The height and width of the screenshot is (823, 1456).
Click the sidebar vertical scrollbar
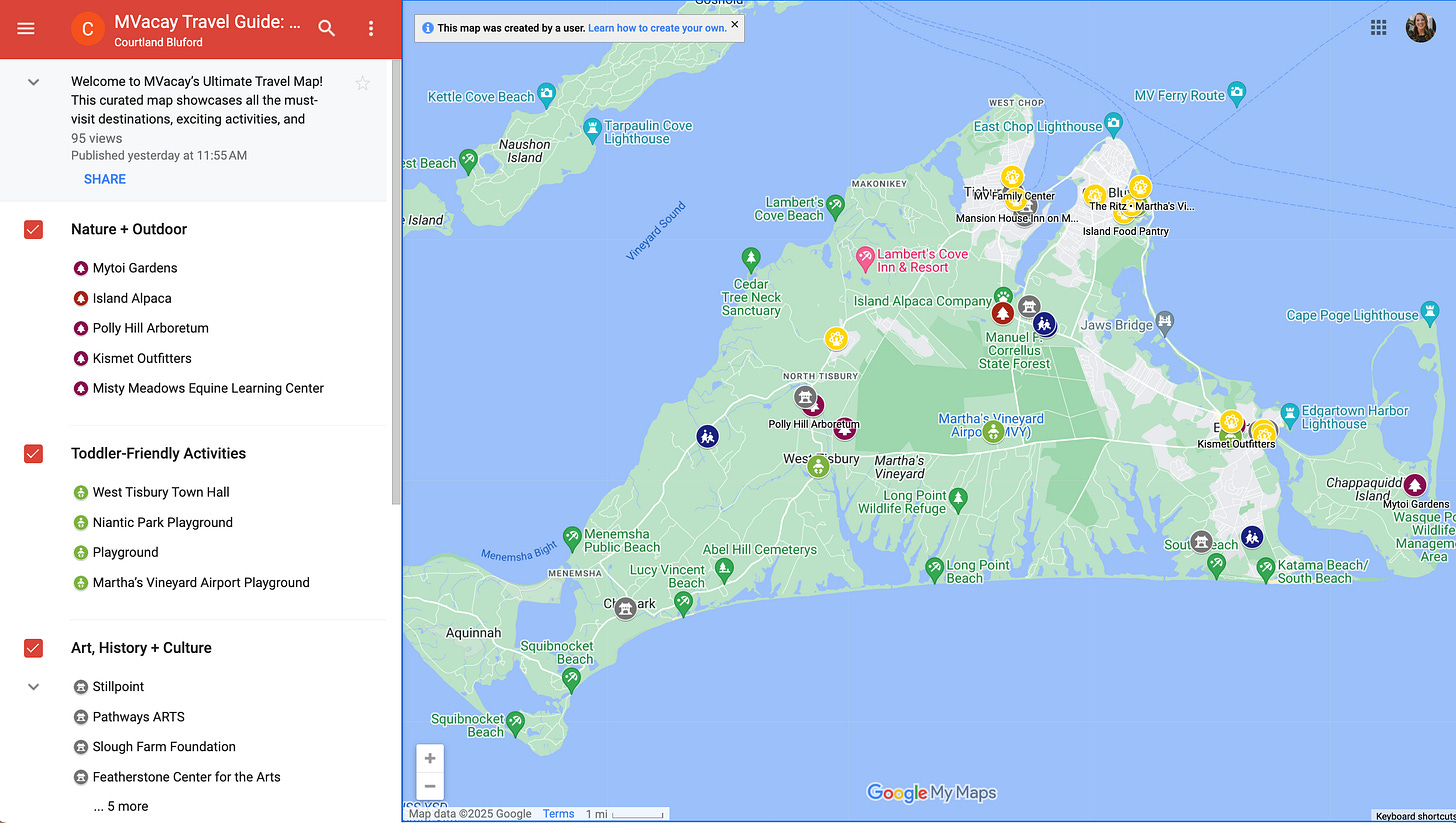pos(396,280)
